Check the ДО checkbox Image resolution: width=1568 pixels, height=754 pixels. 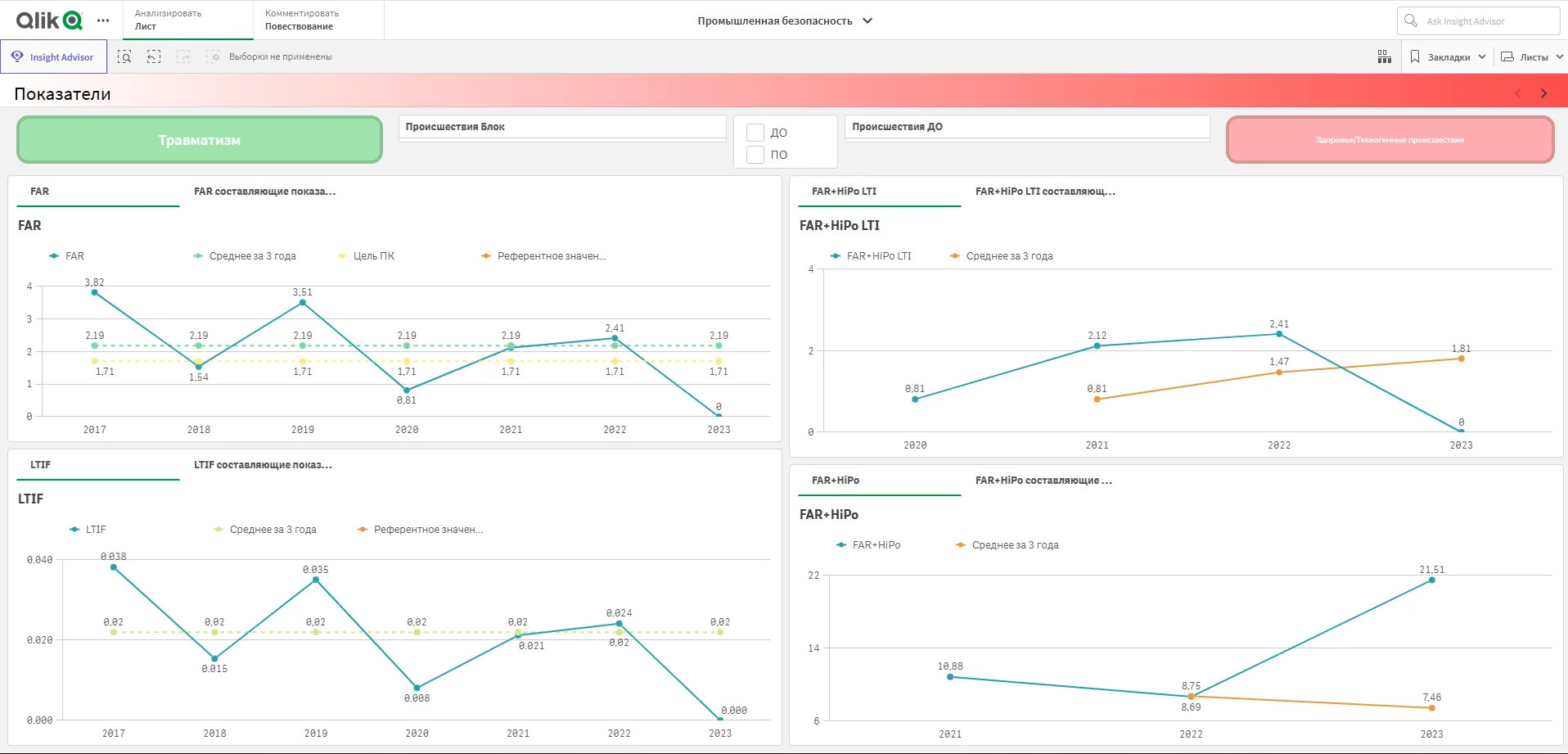pyautogui.click(x=755, y=133)
